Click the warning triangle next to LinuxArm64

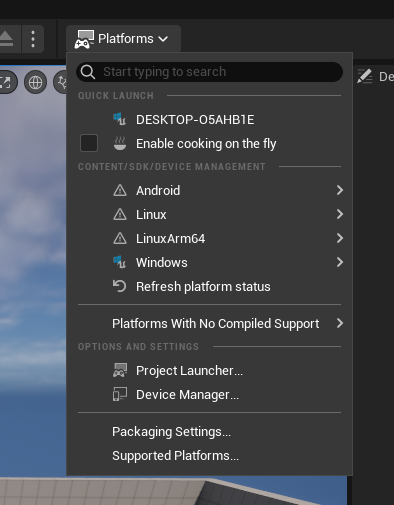pyautogui.click(x=120, y=238)
